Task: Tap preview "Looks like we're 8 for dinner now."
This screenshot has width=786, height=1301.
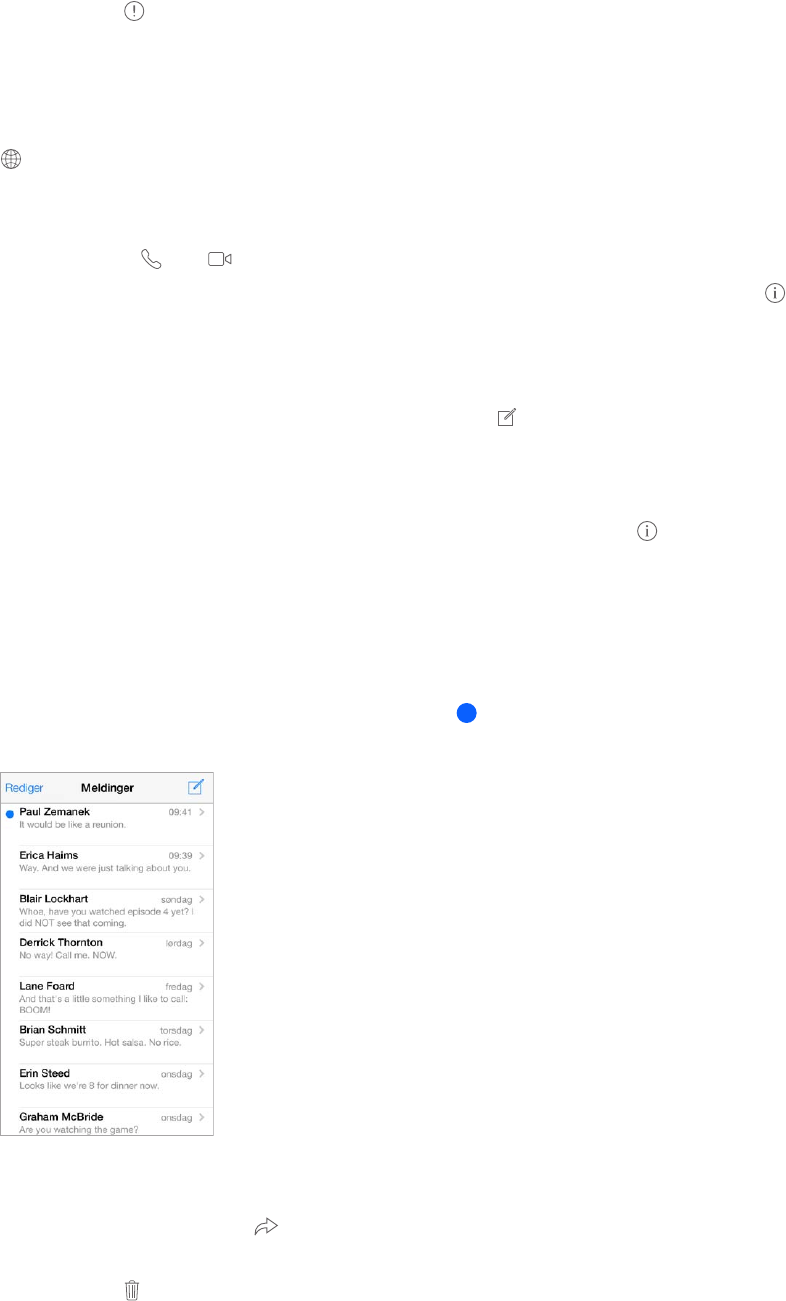Action: [89, 1086]
